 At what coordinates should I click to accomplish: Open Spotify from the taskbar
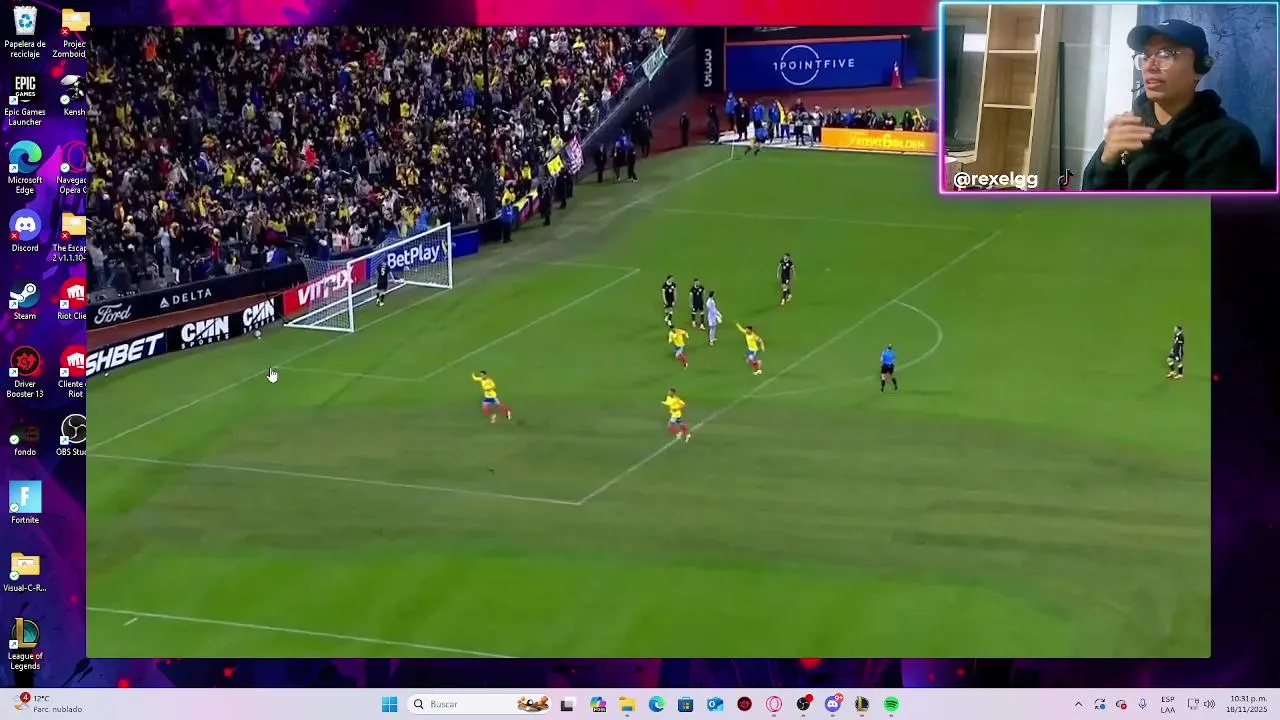(891, 704)
